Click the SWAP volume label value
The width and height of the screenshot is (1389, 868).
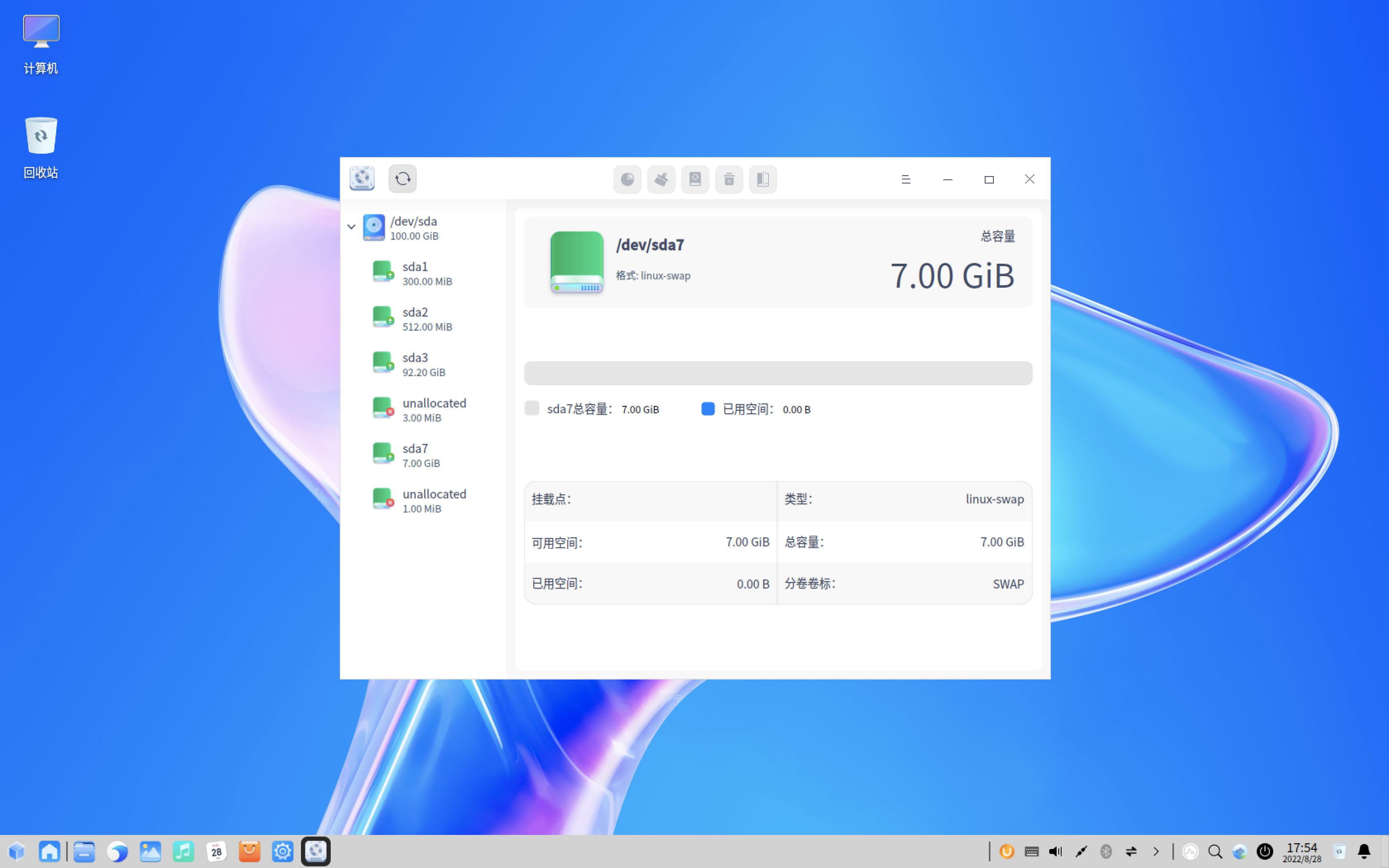1008,584
